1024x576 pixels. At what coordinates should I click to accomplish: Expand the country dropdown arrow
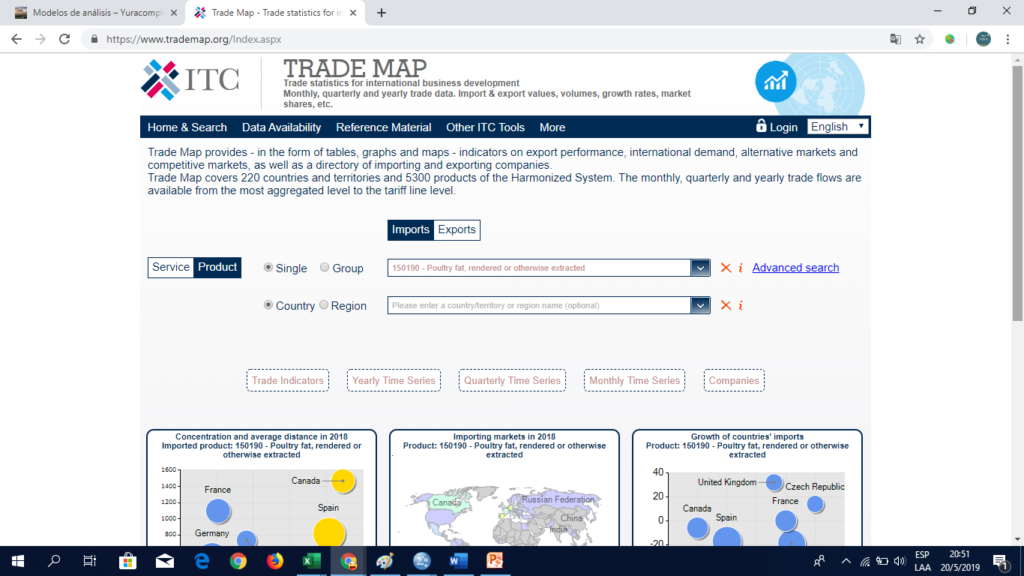click(700, 306)
